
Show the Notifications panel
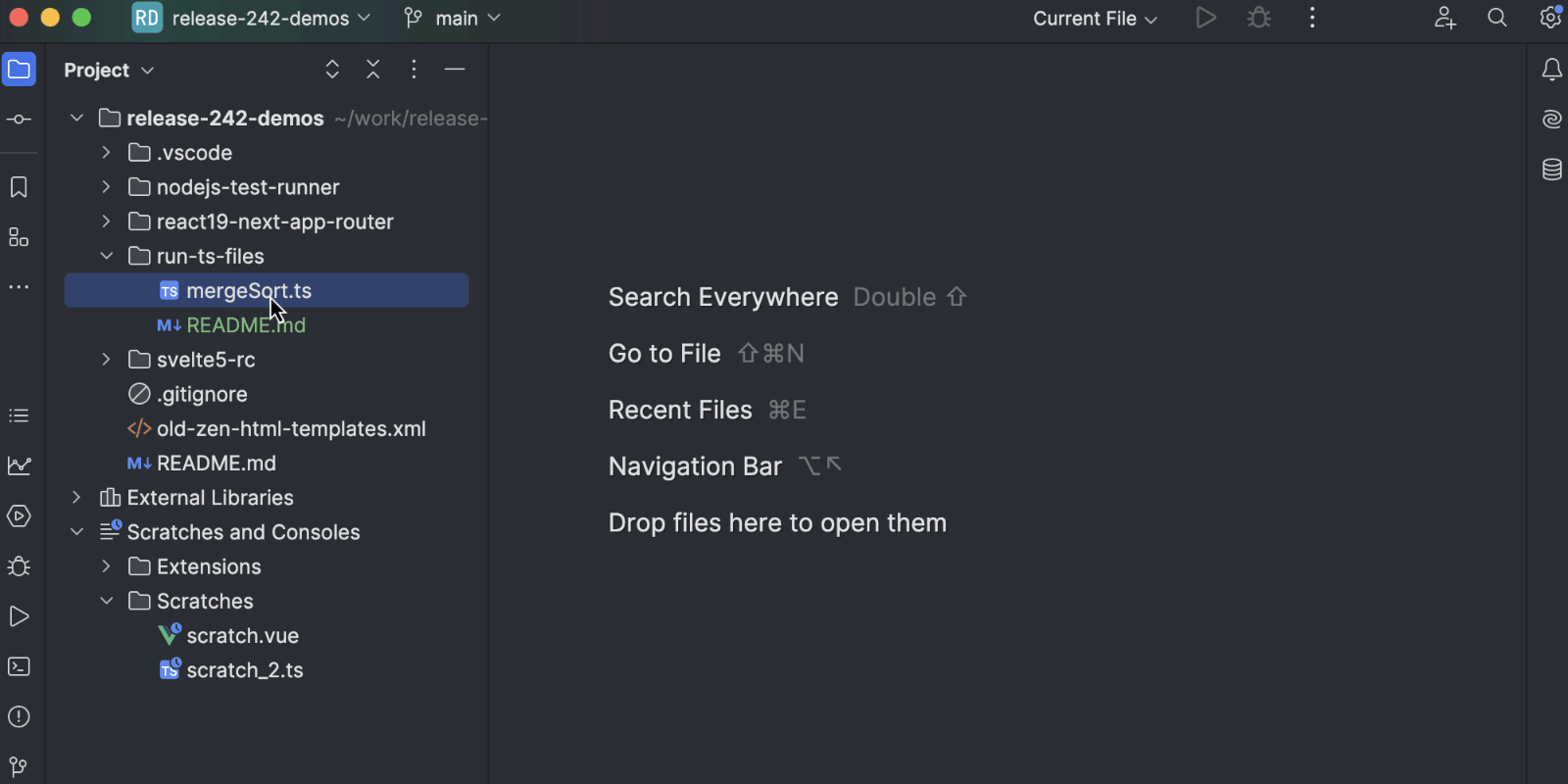[1551, 70]
